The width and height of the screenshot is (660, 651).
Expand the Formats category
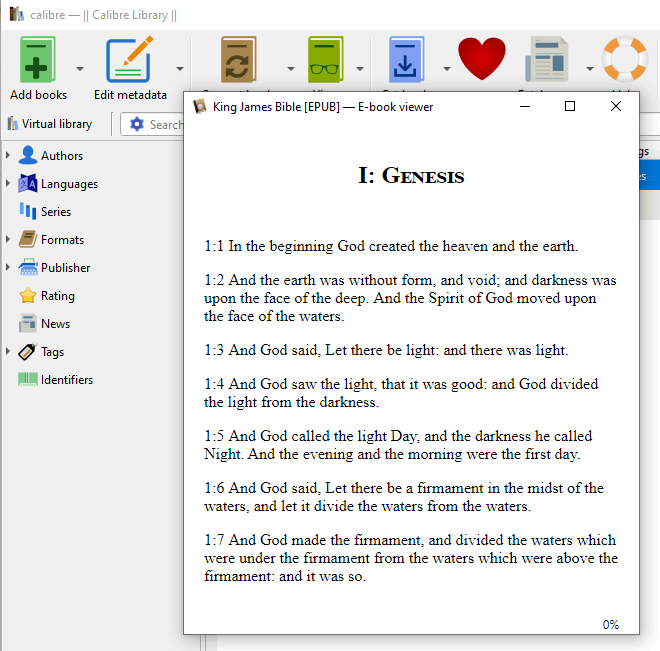[8, 239]
